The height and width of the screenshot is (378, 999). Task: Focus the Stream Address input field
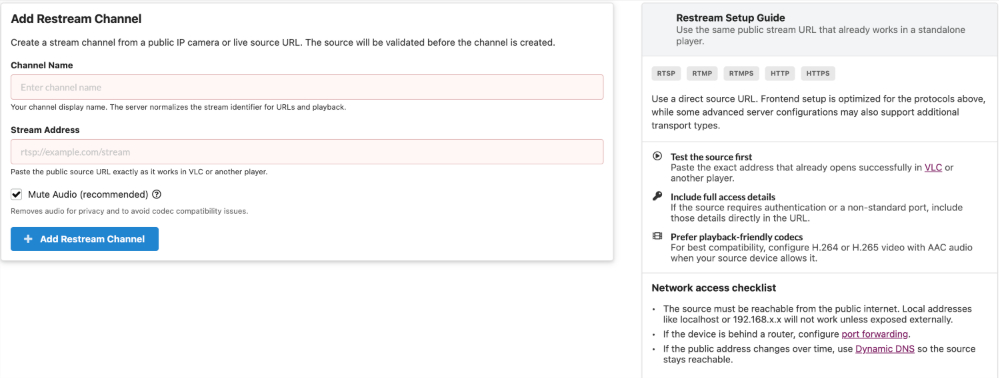tap(306, 152)
